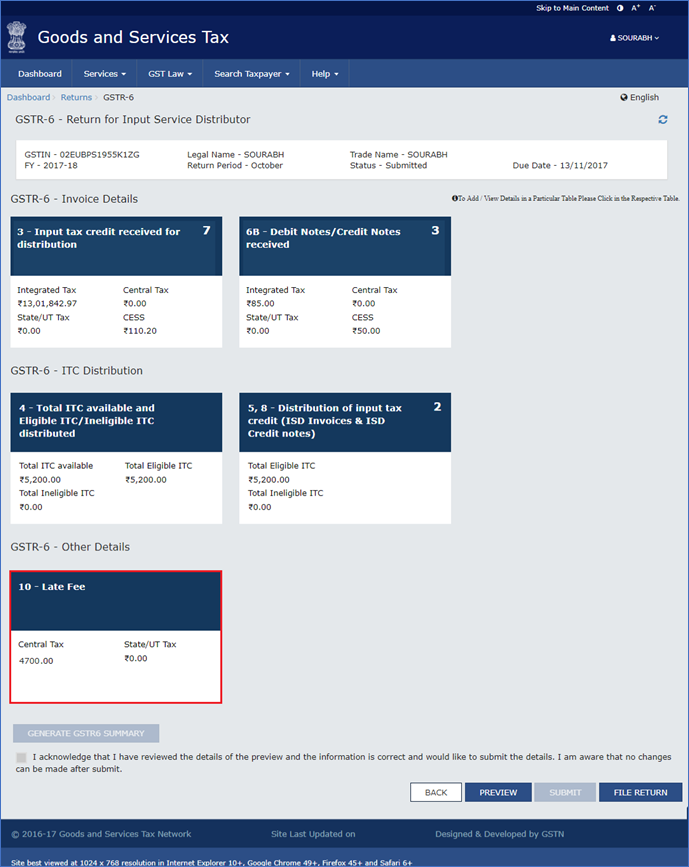689x867 pixels.
Task: Click the count 7 on tile 3
Action: tap(206, 231)
